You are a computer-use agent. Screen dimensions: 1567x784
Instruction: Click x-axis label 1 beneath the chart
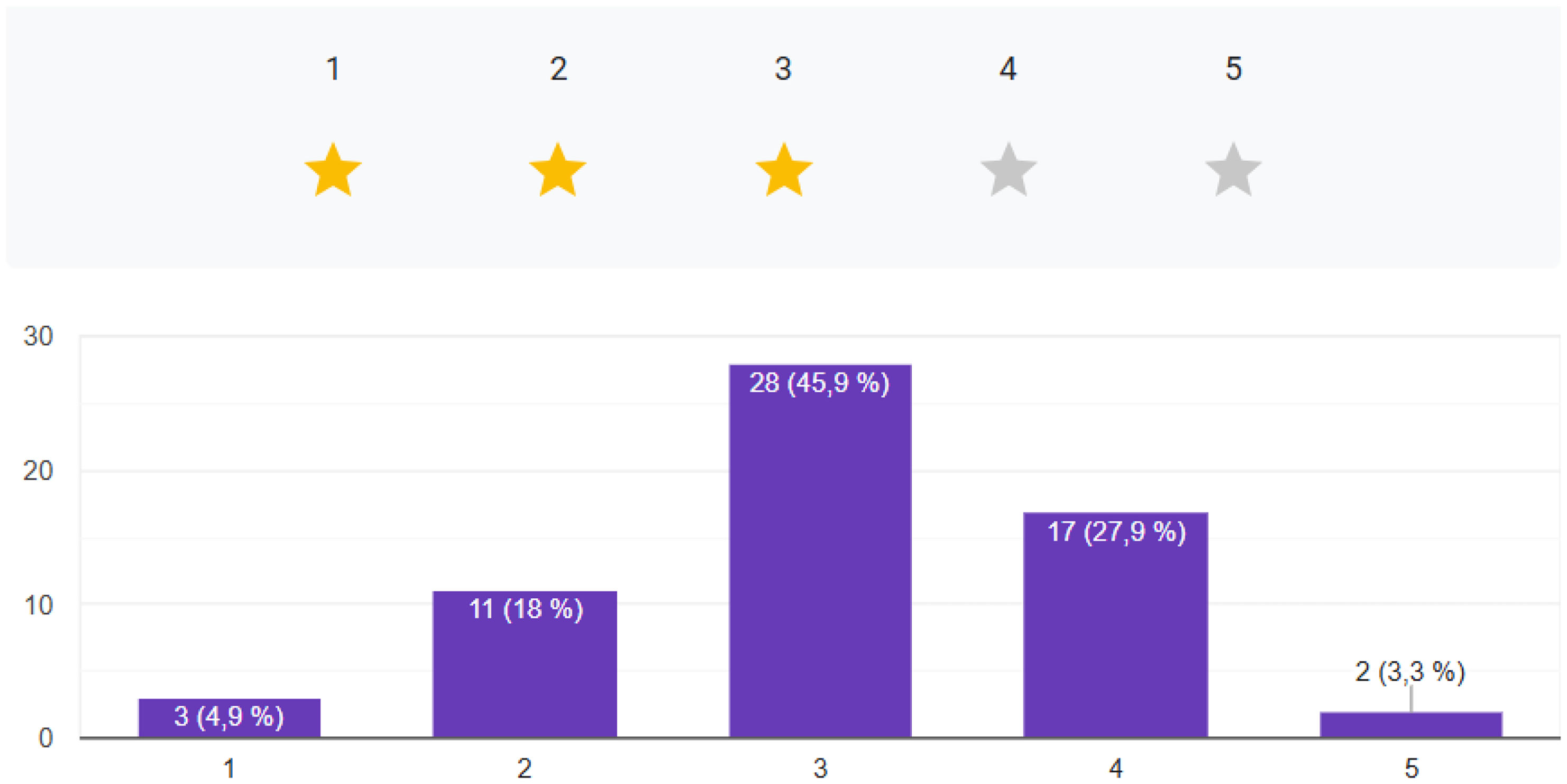coord(230,769)
